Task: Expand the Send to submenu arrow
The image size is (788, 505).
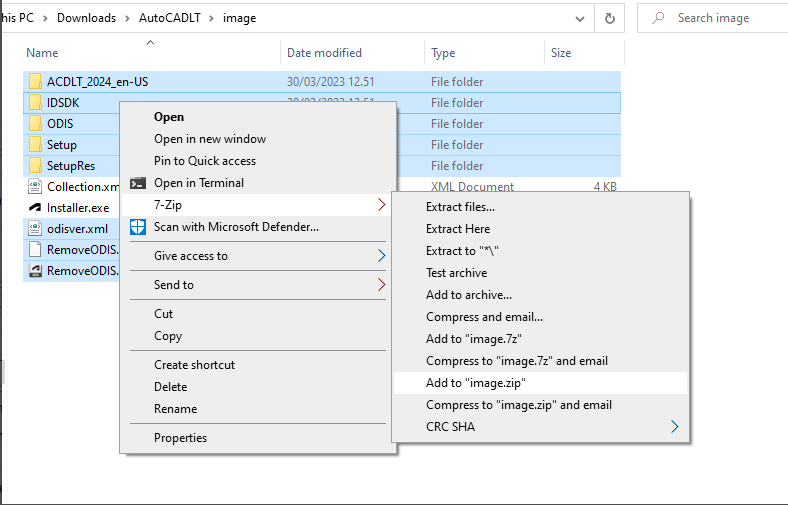Action: pos(381,285)
